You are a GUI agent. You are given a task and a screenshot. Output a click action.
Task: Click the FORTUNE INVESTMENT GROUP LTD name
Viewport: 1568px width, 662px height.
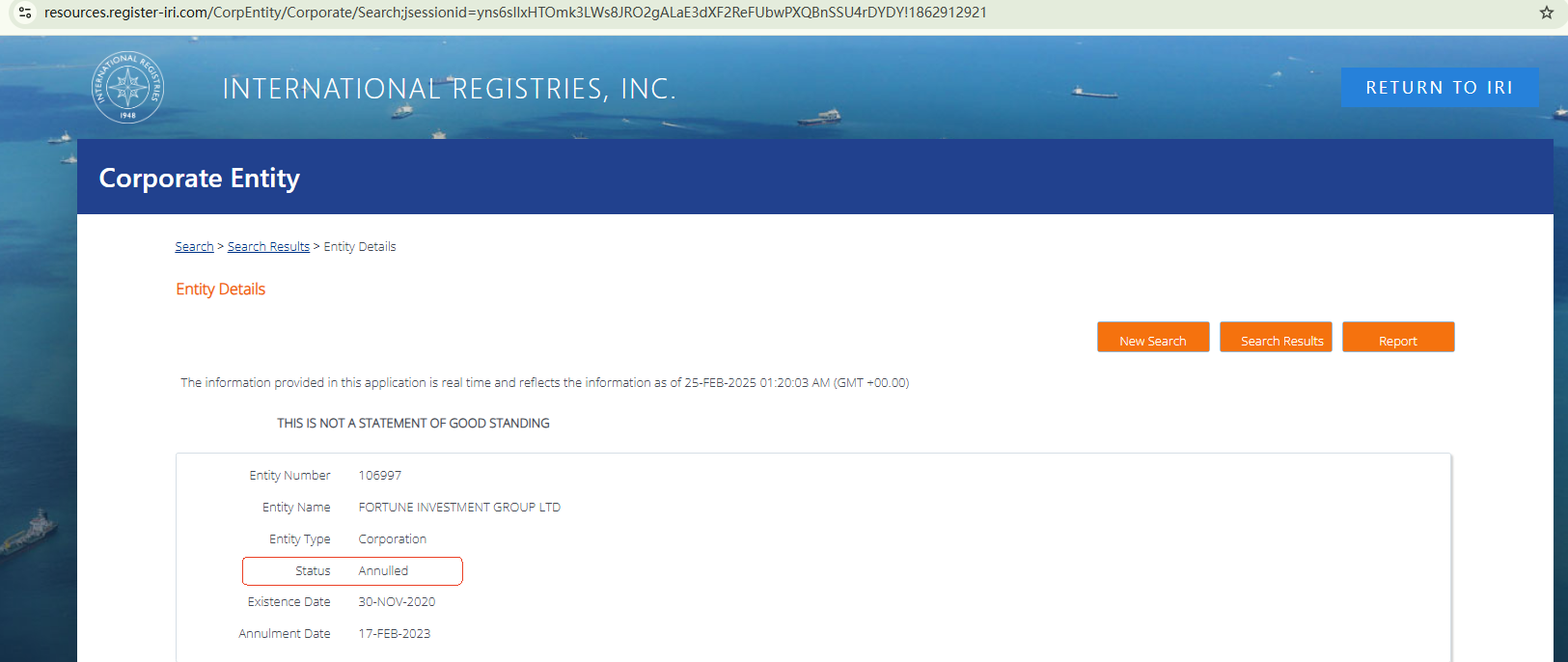coord(459,508)
